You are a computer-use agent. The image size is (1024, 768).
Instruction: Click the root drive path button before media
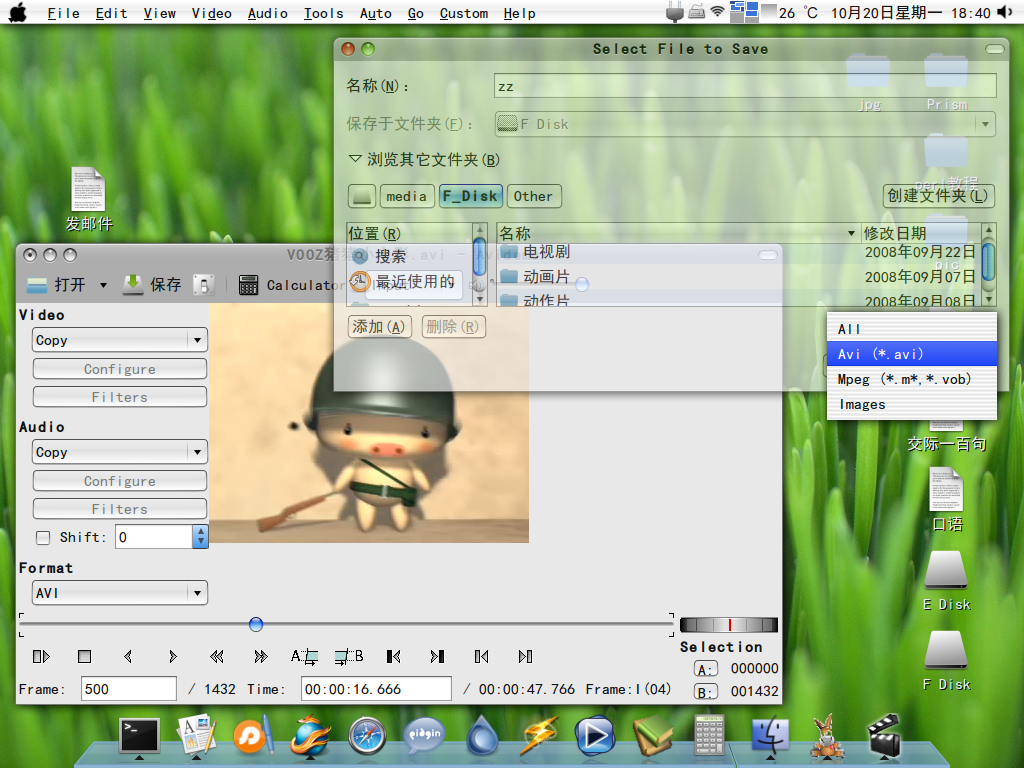click(362, 196)
